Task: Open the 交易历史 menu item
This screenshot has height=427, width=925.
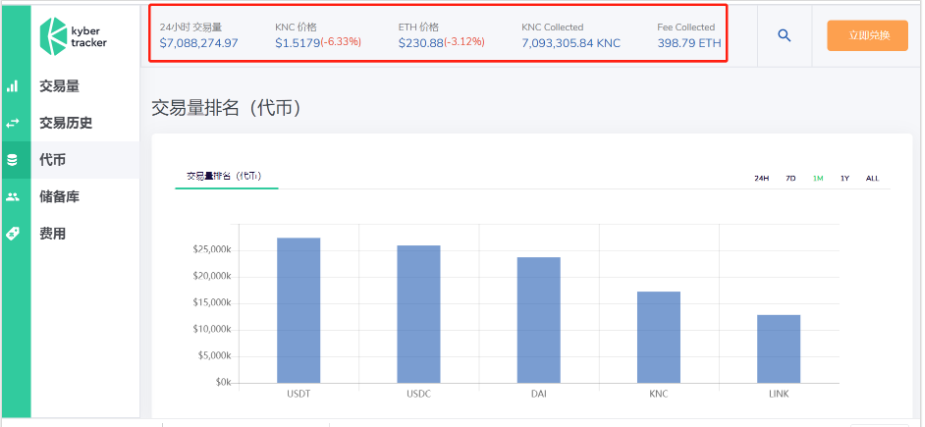Action: 65,123
